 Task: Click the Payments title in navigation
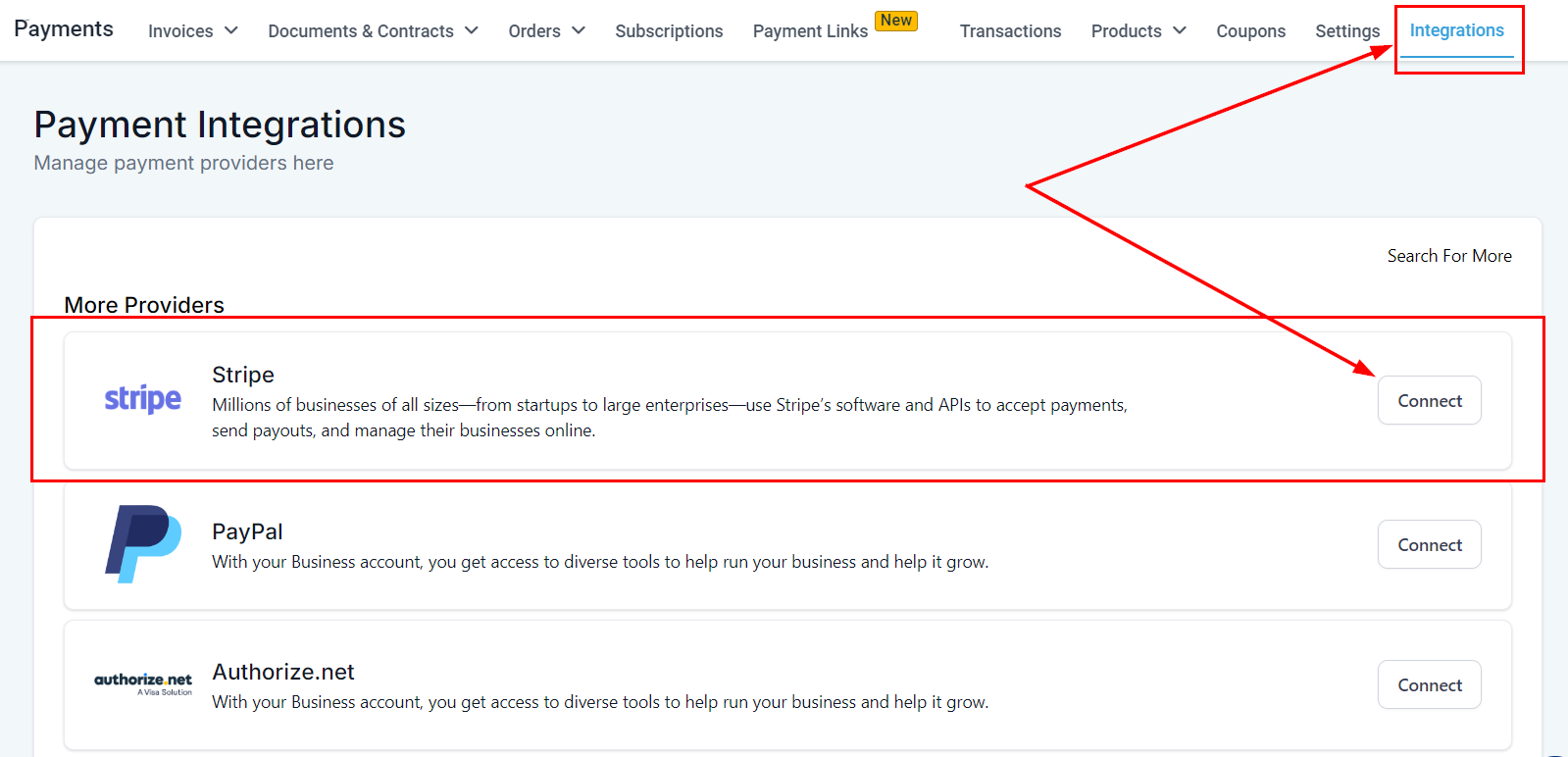[x=64, y=28]
